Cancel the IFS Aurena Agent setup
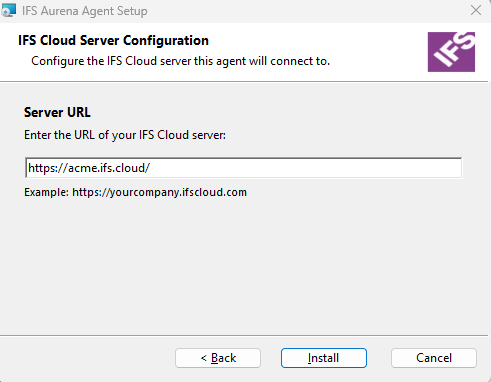The width and height of the screenshot is (491, 382). pyautogui.click(x=434, y=358)
